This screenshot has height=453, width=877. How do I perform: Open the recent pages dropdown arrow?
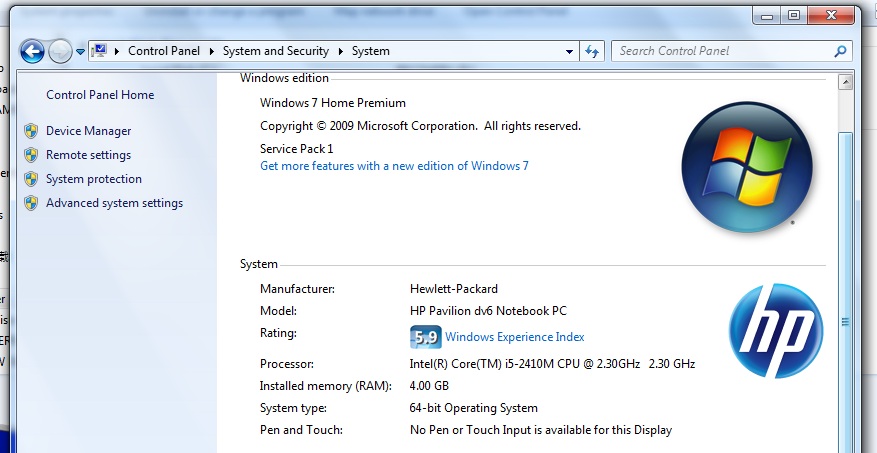(80, 52)
